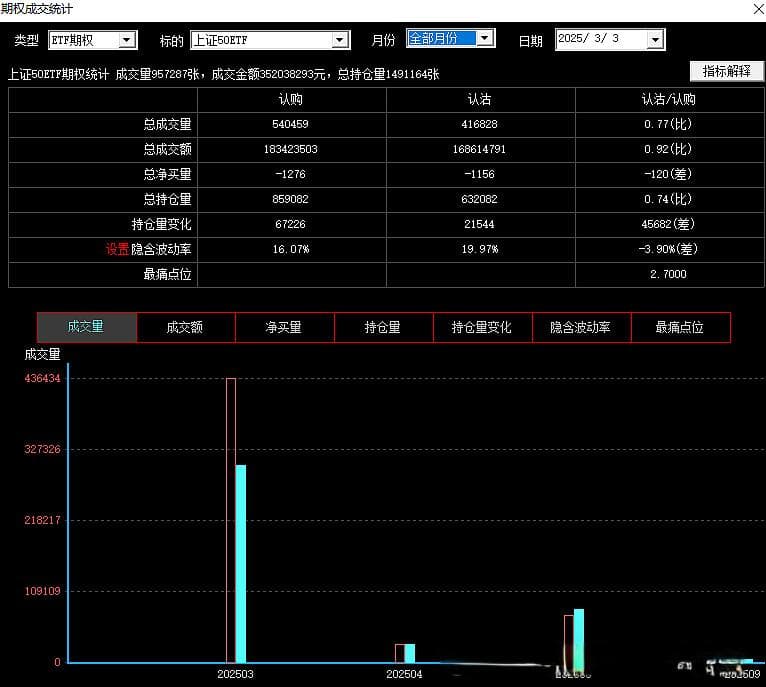Click put position change 21544
This screenshot has height=687, width=766.
(x=479, y=224)
